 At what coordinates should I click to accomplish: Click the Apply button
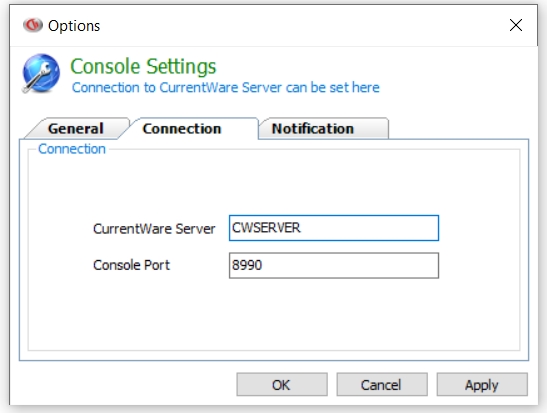(482, 385)
